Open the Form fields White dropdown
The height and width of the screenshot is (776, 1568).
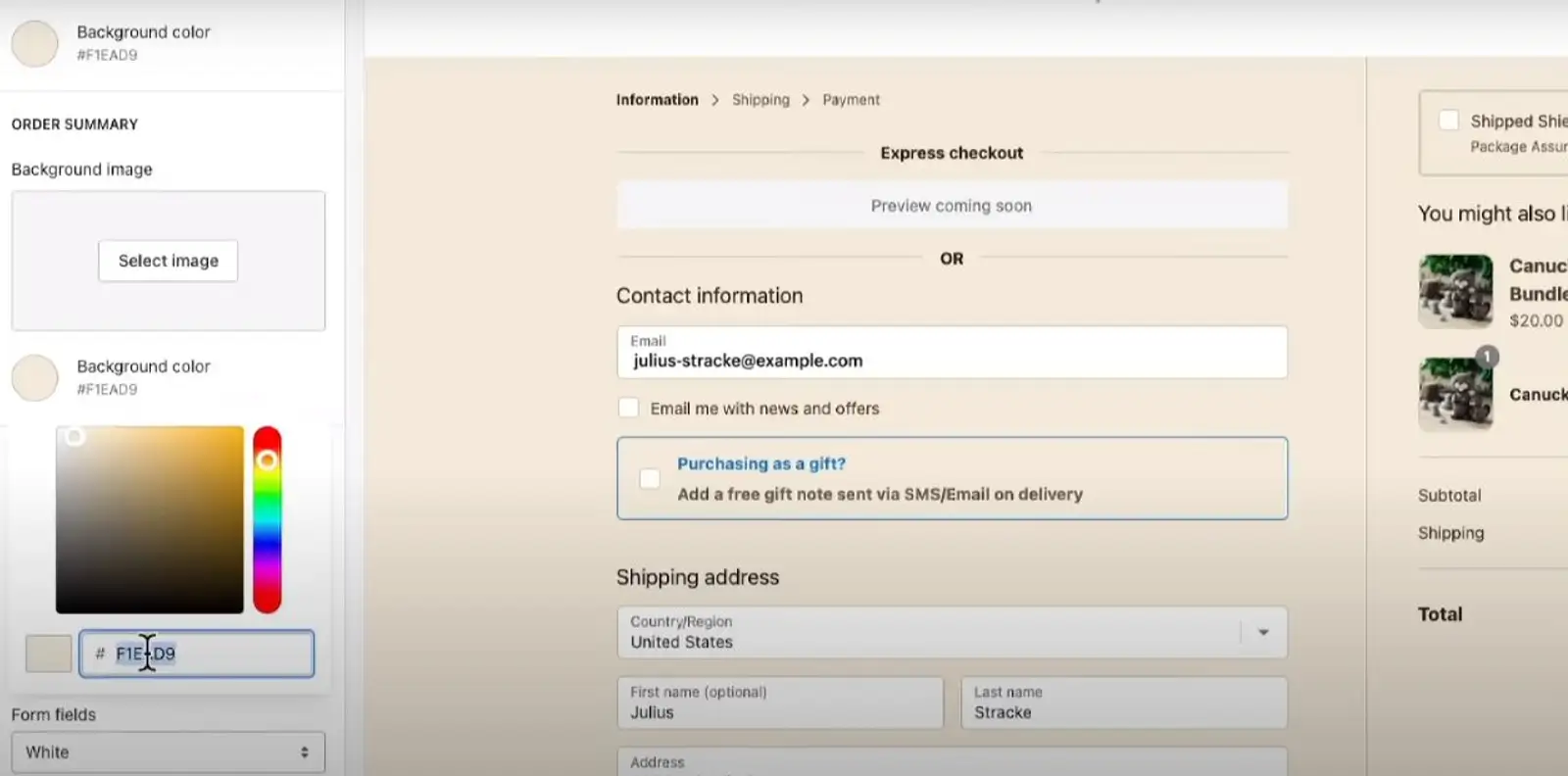pyautogui.click(x=168, y=752)
